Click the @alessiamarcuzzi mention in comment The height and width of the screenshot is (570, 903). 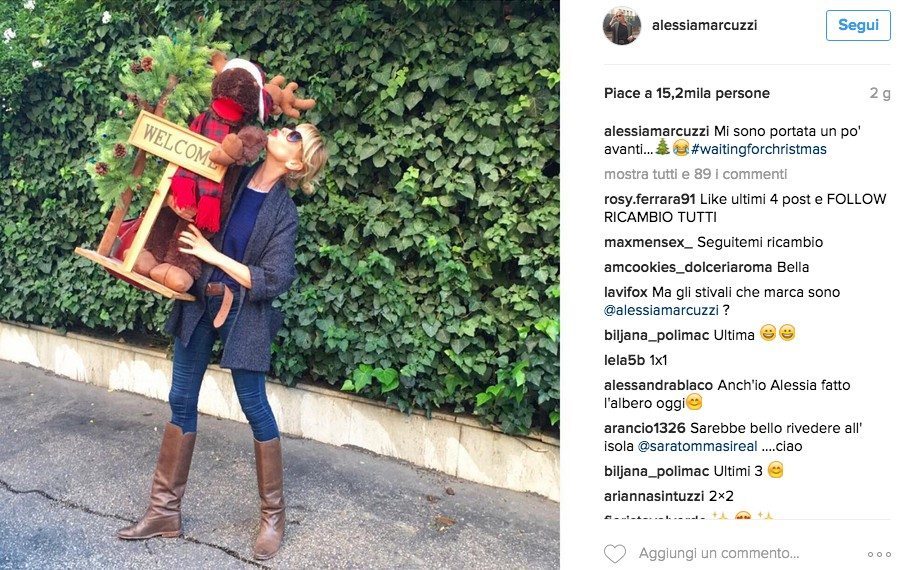pos(661,310)
